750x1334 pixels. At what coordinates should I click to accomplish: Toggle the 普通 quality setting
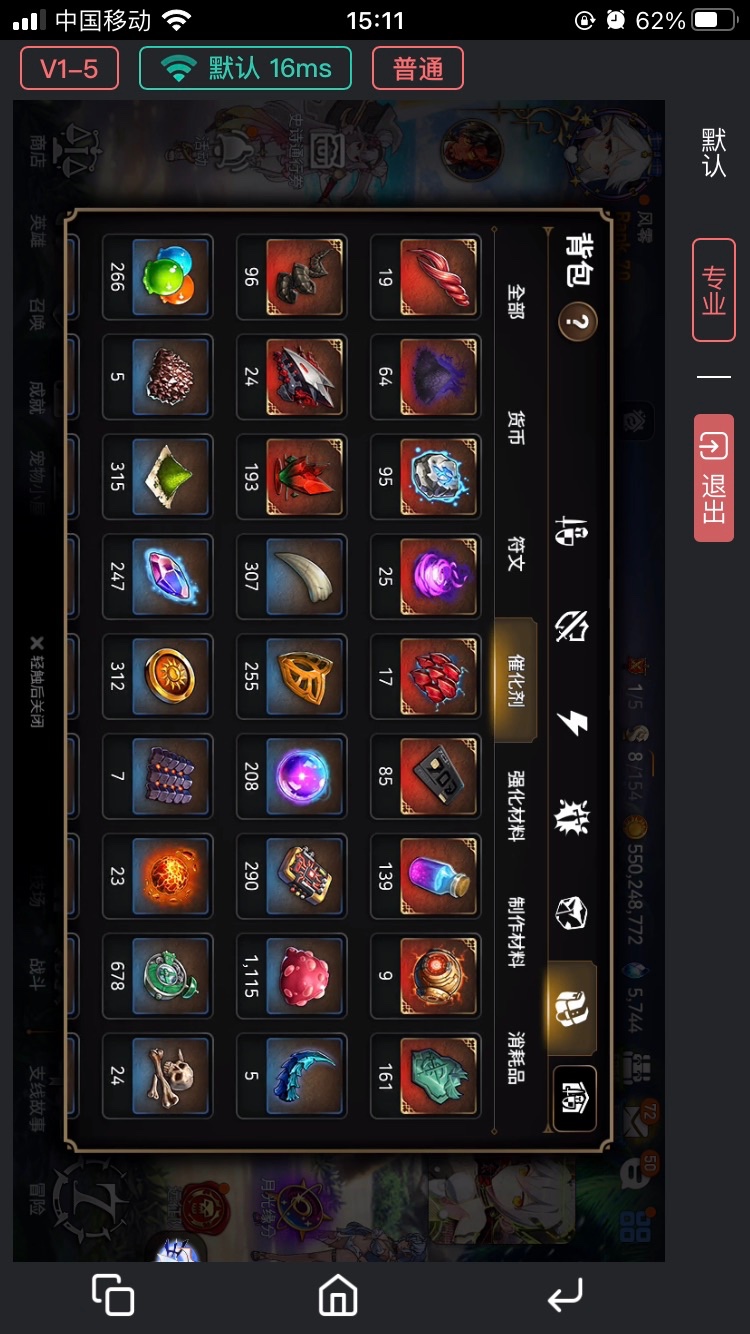[418, 69]
